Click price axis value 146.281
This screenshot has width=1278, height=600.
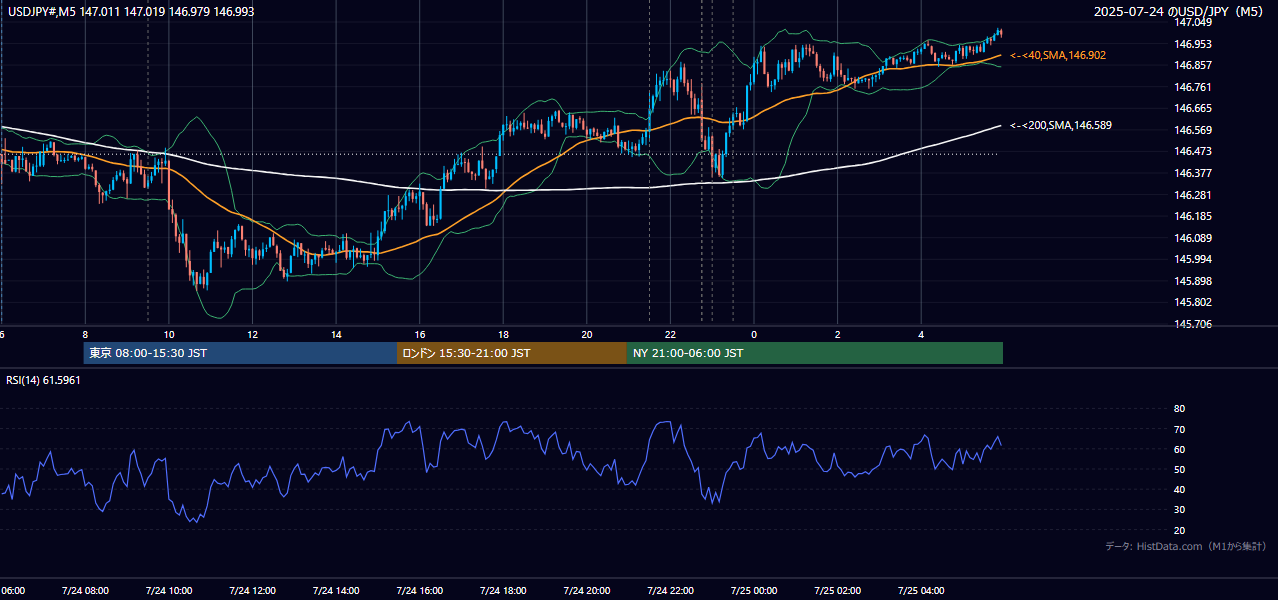(x=1193, y=195)
